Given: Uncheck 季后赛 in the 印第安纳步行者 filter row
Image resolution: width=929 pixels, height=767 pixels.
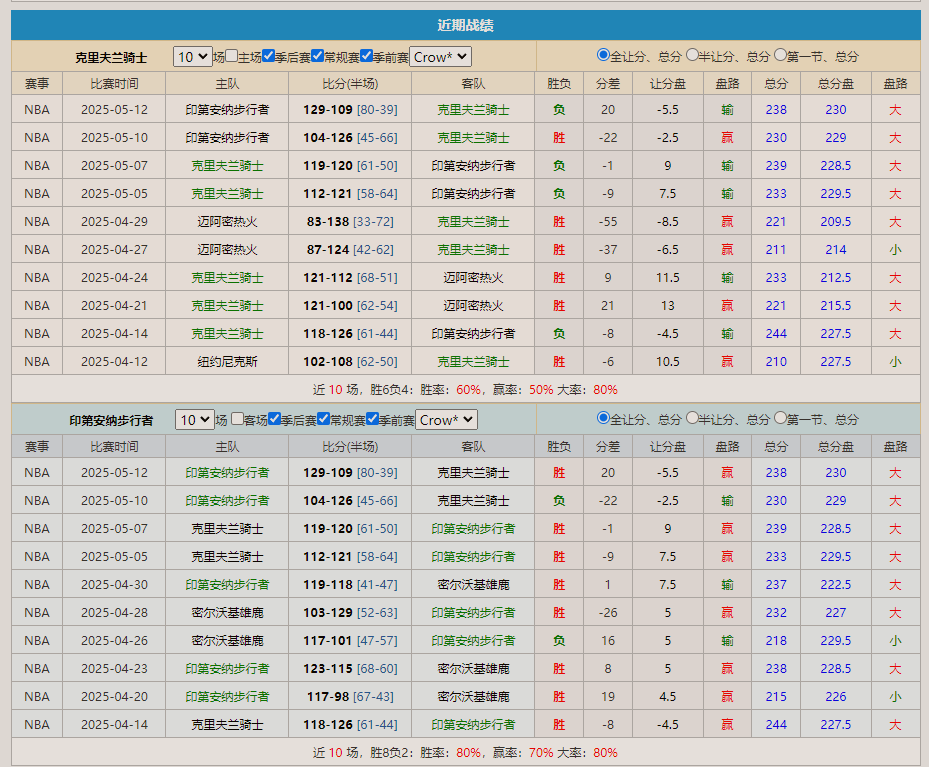Looking at the screenshot, I should [x=272, y=419].
